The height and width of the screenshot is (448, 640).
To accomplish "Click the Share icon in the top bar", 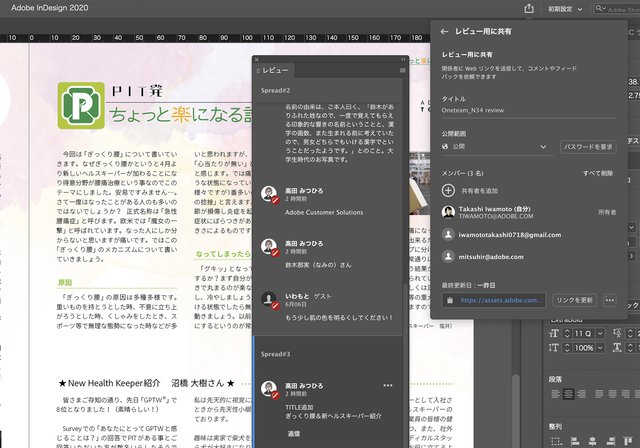I will 529,9.
